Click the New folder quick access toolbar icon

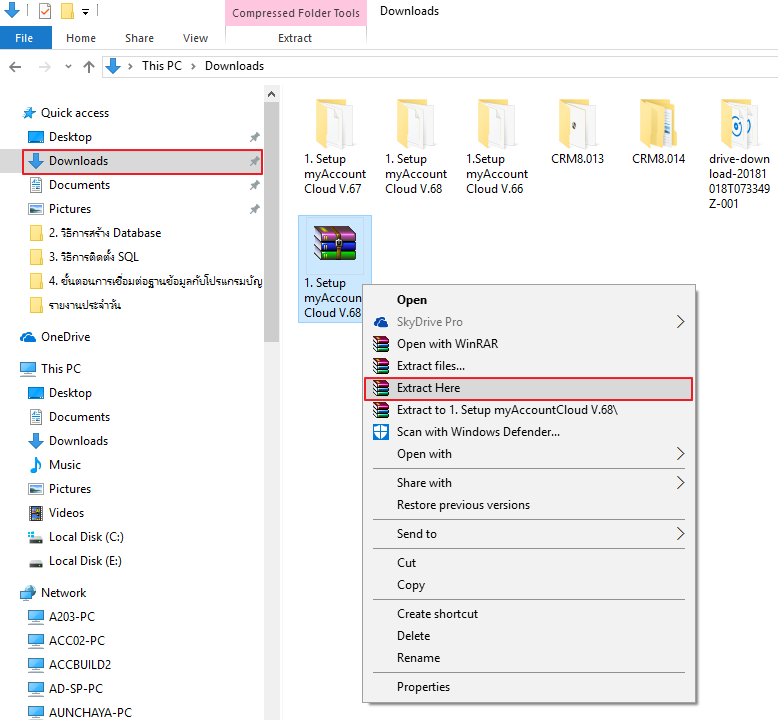tap(67, 10)
